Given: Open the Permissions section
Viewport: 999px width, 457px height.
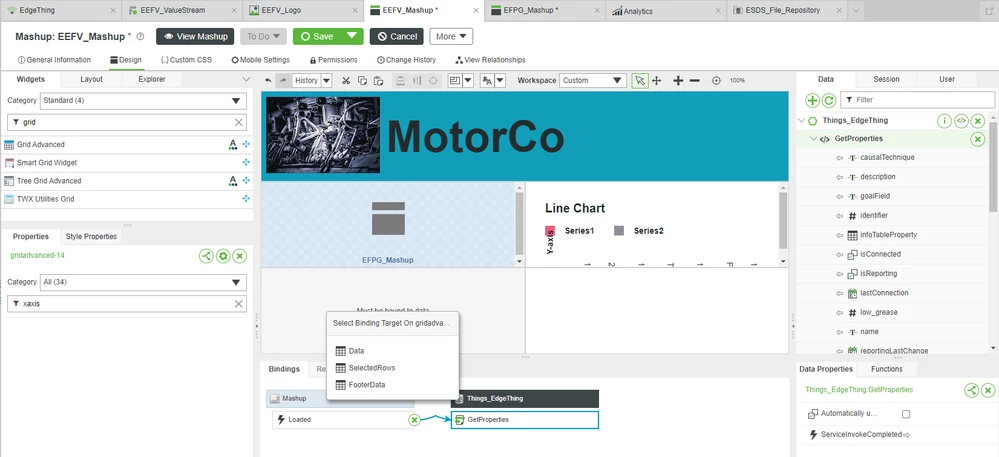Looking at the screenshot, I should (x=333, y=60).
